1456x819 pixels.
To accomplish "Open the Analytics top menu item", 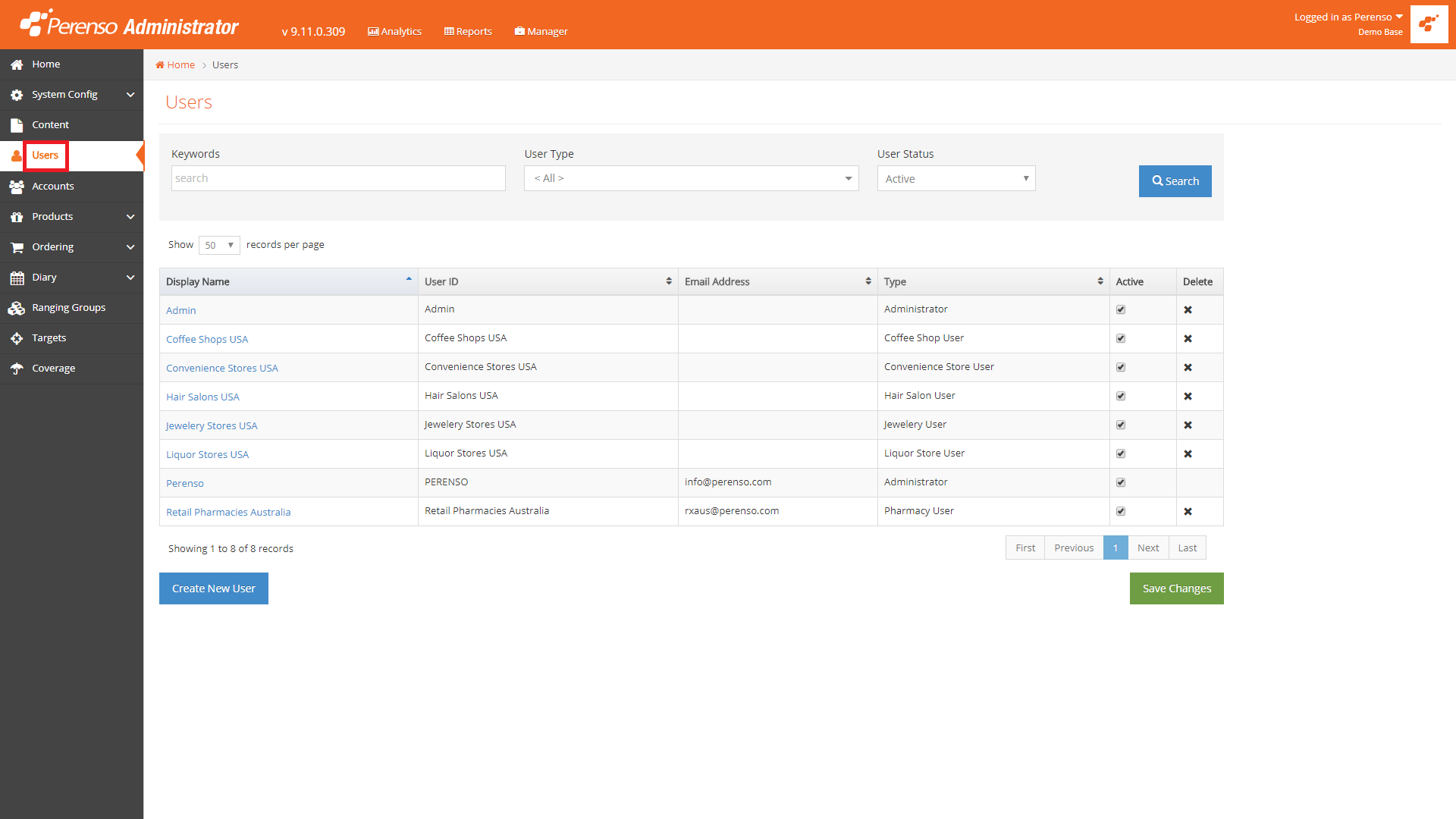I will click(394, 31).
